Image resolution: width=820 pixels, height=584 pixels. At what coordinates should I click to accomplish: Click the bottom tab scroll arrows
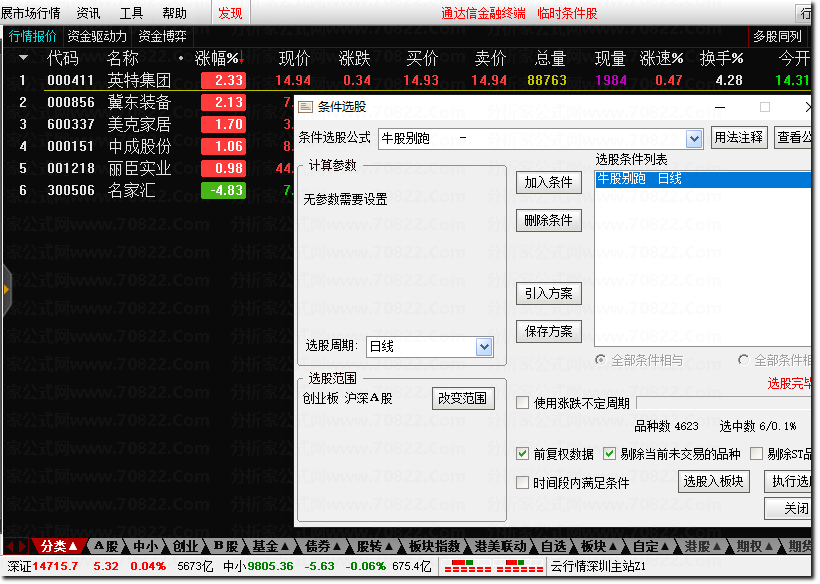point(16,546)
